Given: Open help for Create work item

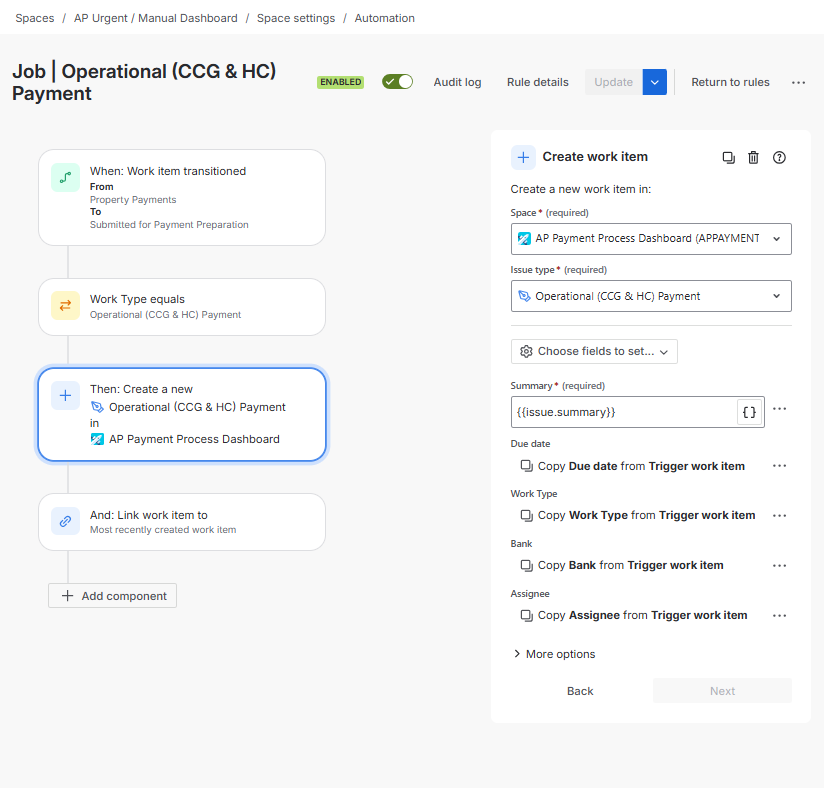Looking at the screenshot, I should pos(779,157).
